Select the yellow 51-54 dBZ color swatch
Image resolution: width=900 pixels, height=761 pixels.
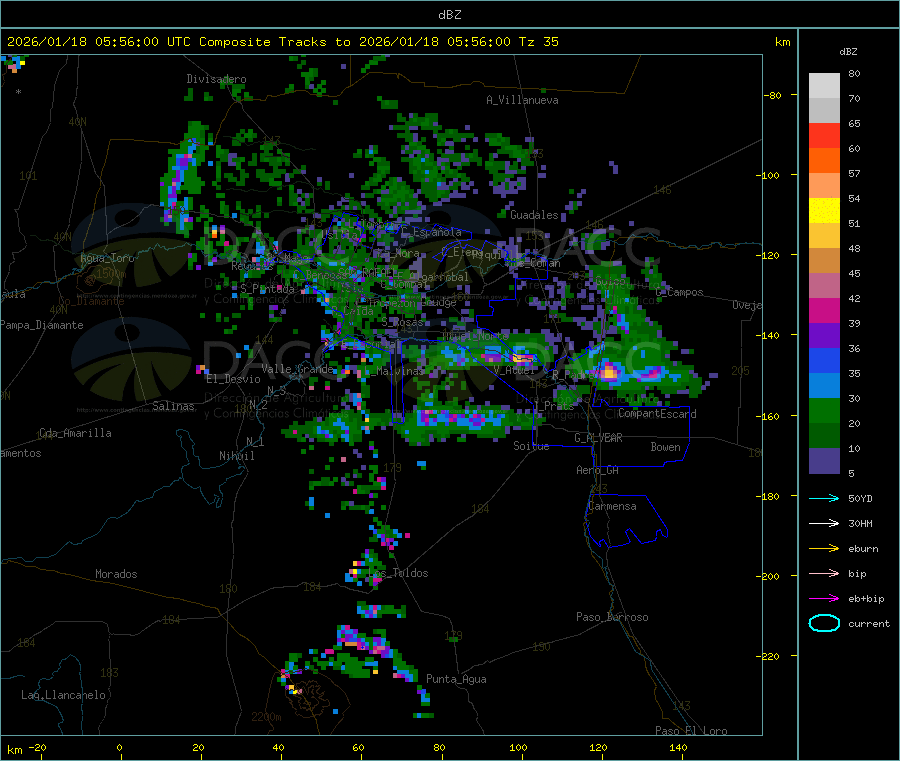[x=824, y=211]
